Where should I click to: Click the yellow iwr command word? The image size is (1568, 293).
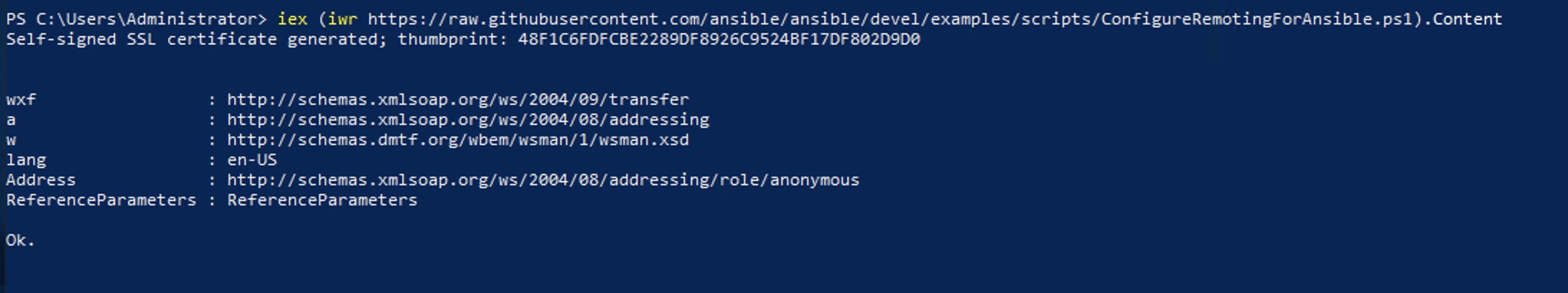[x=342, y=19]
